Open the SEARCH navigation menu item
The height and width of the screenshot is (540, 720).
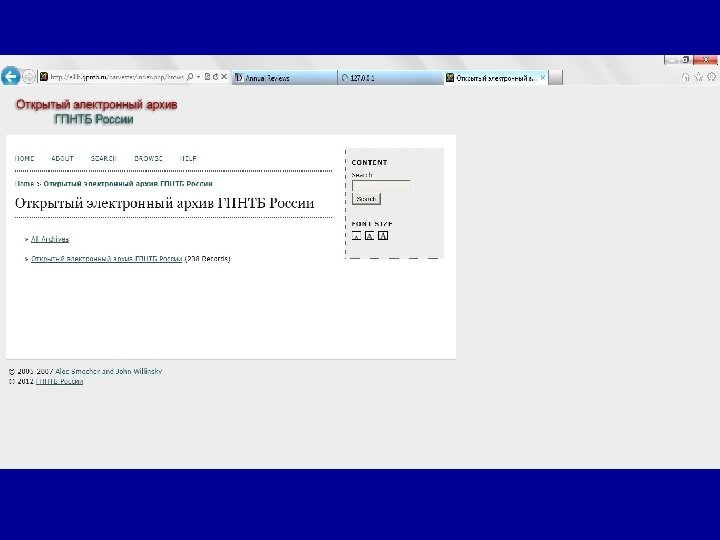[x=103, y=158]
